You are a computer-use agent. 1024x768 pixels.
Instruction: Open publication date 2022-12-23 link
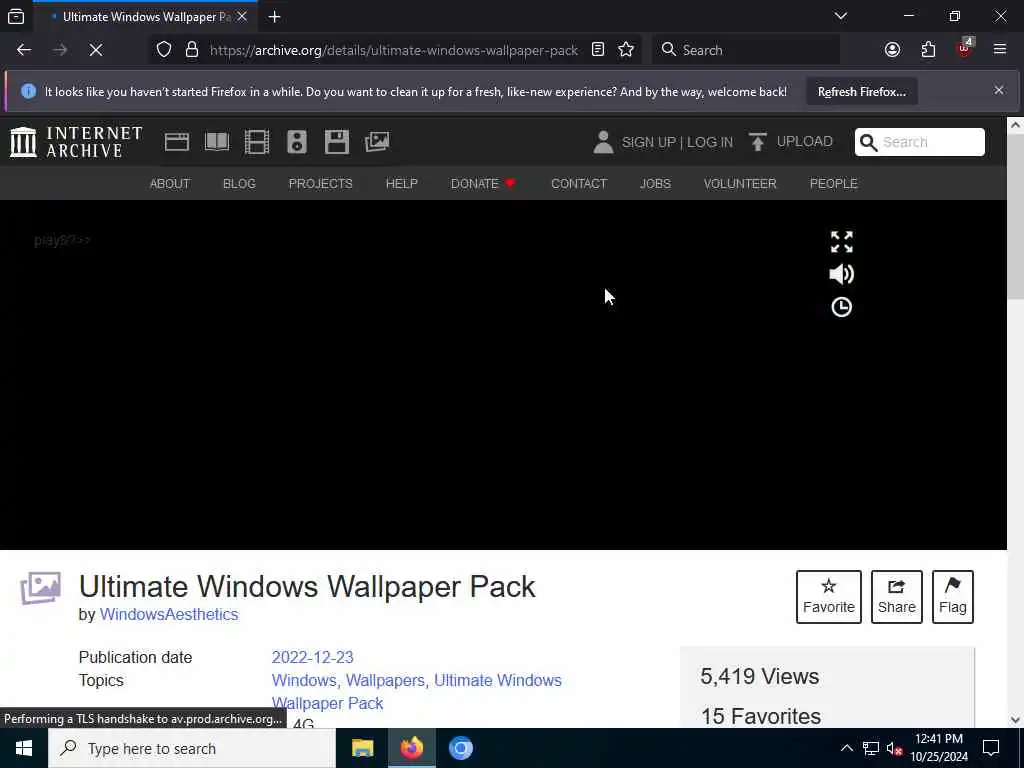point(312,657)
